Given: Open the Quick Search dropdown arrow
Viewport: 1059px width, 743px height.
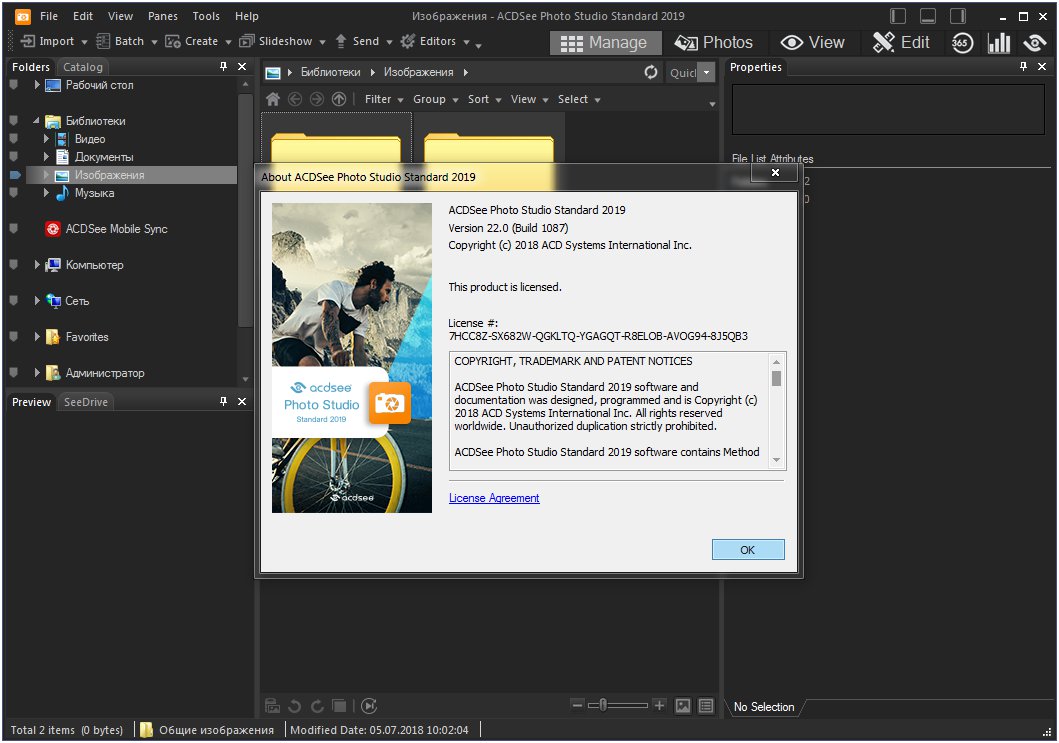Looking at the screenshot, I should point(706,72).
